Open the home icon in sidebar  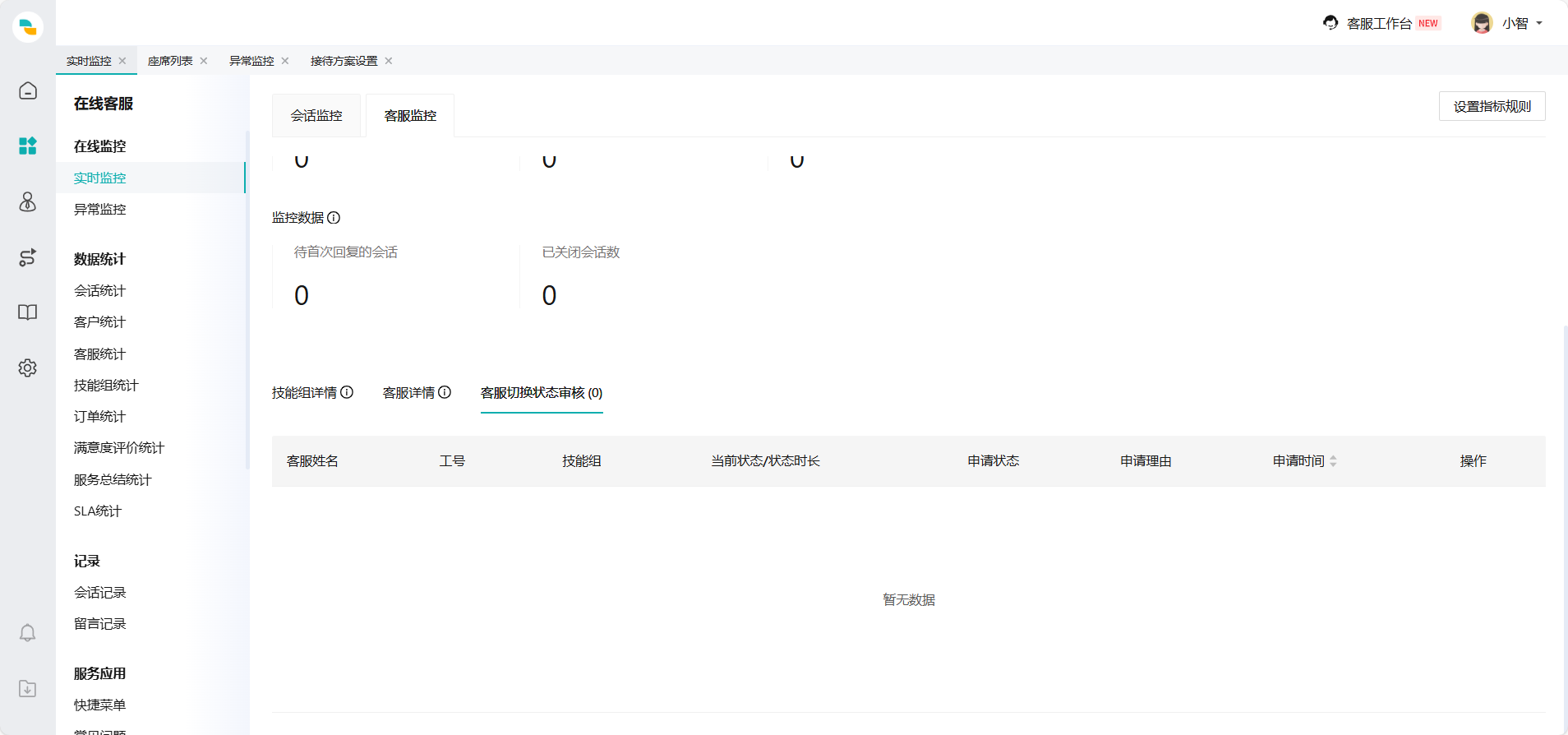click(28, 90)
